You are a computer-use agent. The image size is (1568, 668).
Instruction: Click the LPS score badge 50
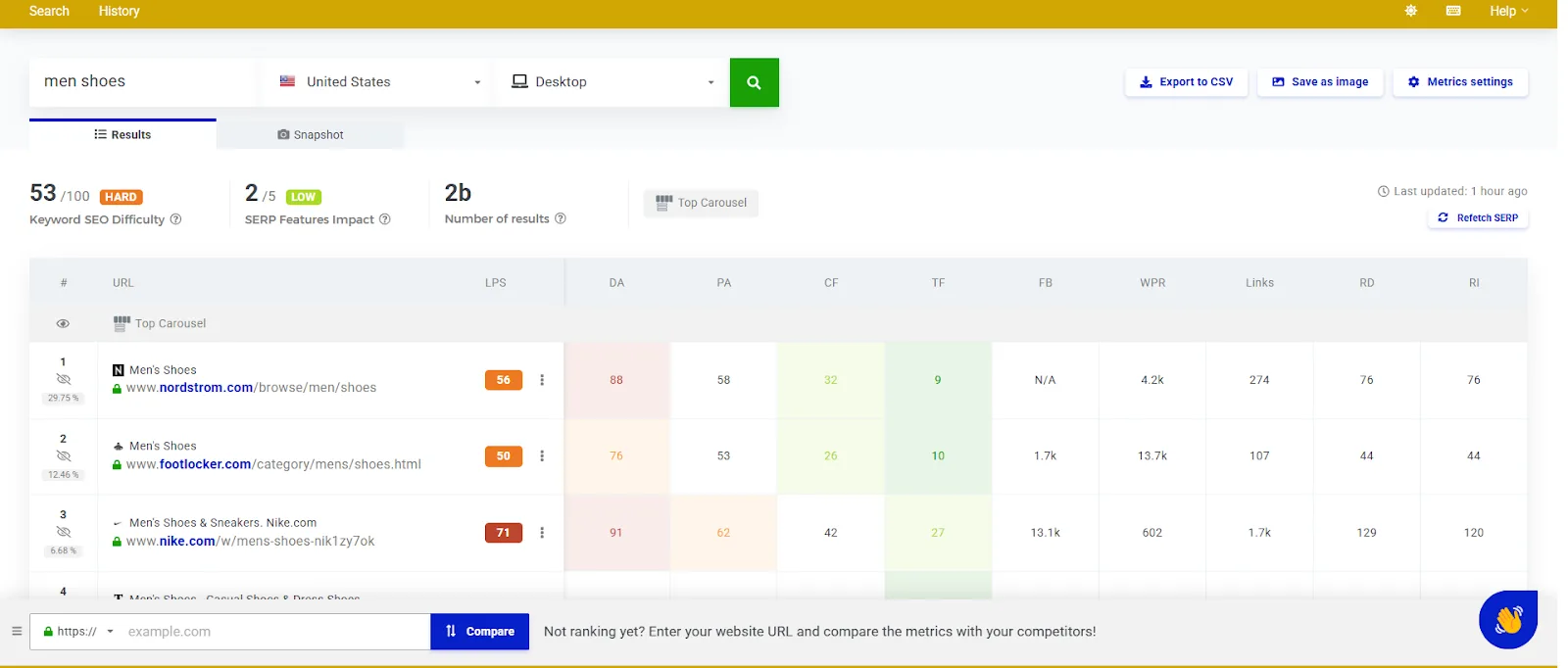tap(503, 456)
